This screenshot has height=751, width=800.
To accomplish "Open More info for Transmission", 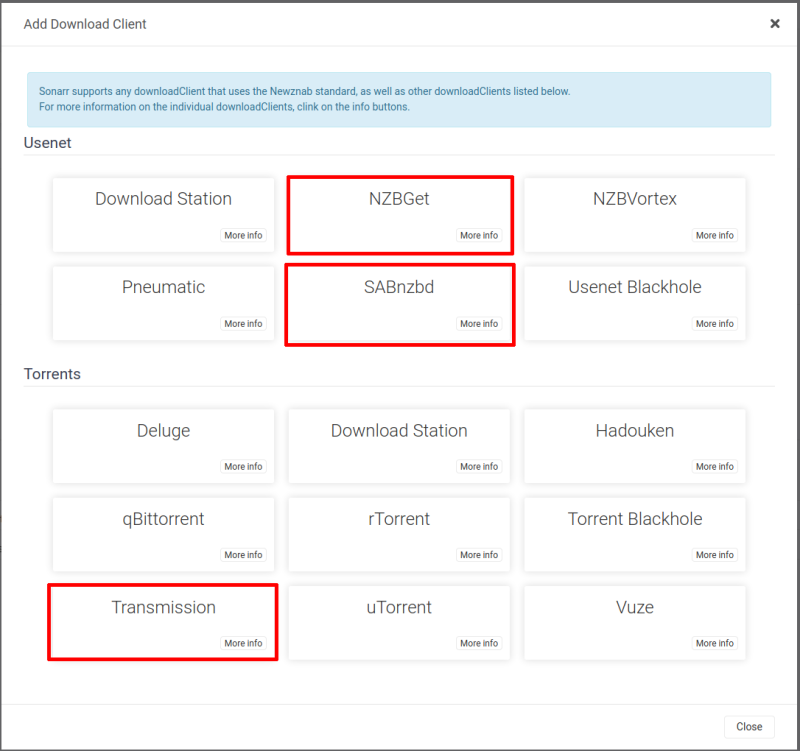I will (x=243, y=643).
